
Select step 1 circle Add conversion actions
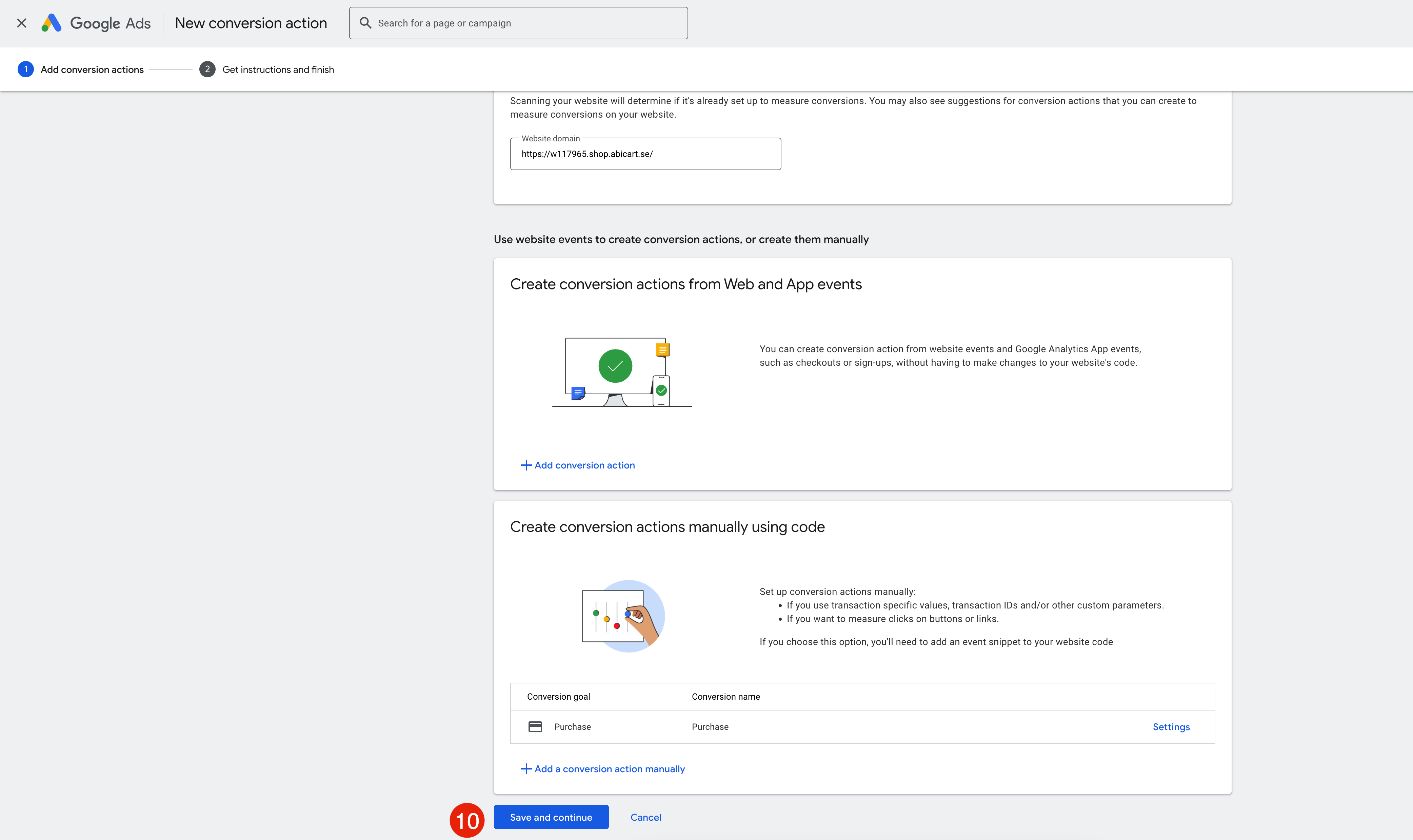pos(25,69)
